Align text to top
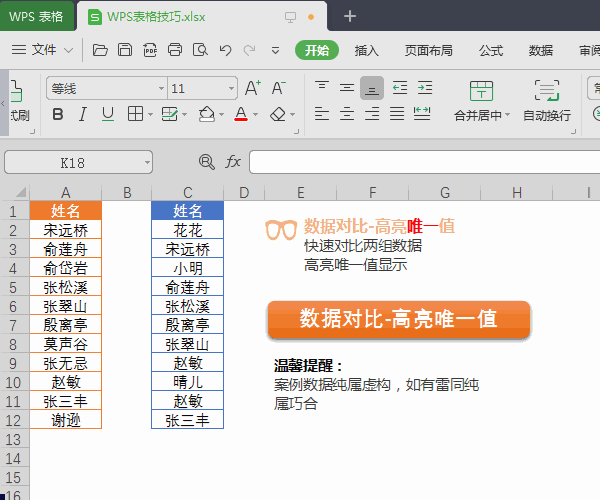 pyautogui.click(x=322, y=88)
